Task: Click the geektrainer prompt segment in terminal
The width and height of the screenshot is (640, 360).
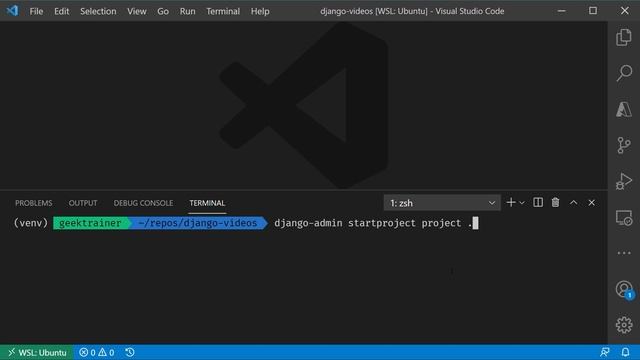Action: pyautogui.click(x=90, y=223)
